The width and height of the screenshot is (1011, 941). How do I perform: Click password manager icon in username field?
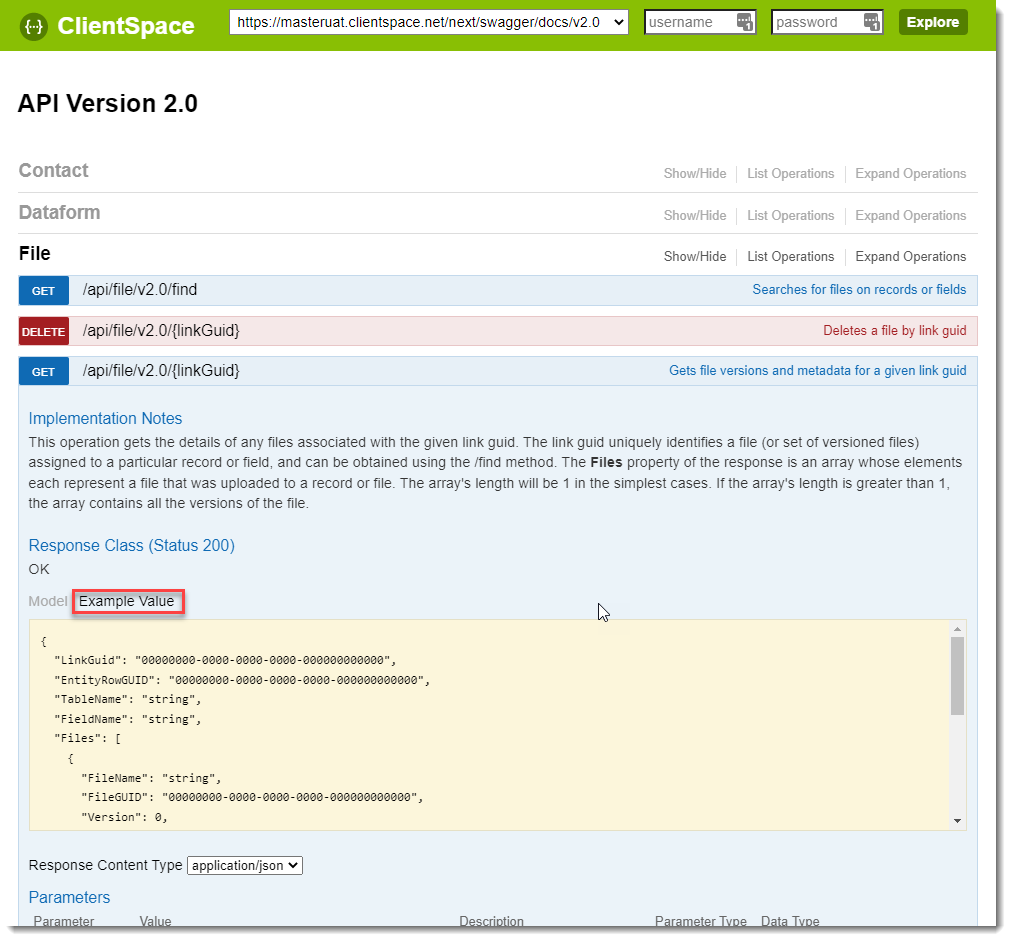tap(744, 22)
